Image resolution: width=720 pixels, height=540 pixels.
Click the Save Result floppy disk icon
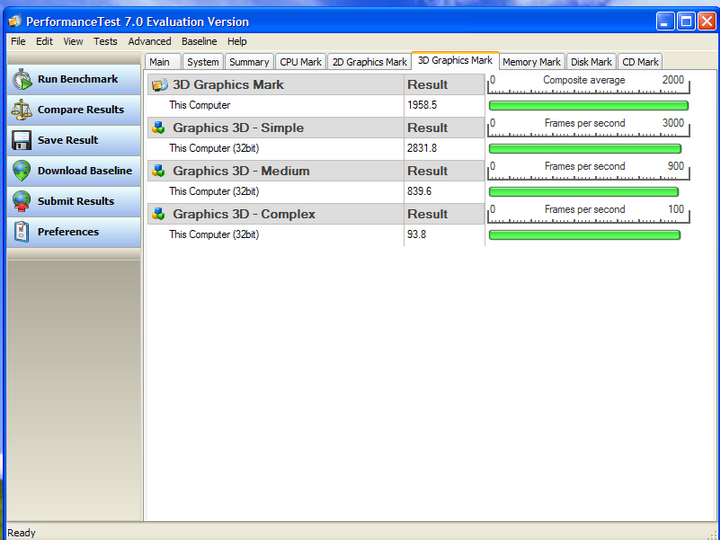22,140
